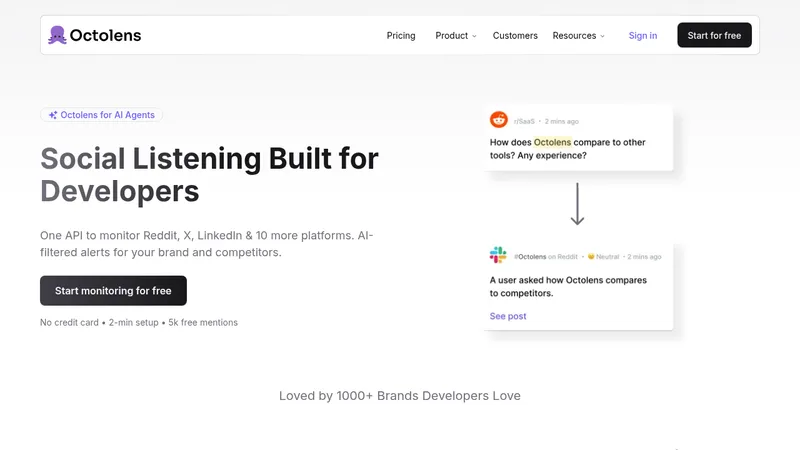The width and height of the screenshot is (800, 450).
Task: Go to the Customers page
Action: [515, 36]
